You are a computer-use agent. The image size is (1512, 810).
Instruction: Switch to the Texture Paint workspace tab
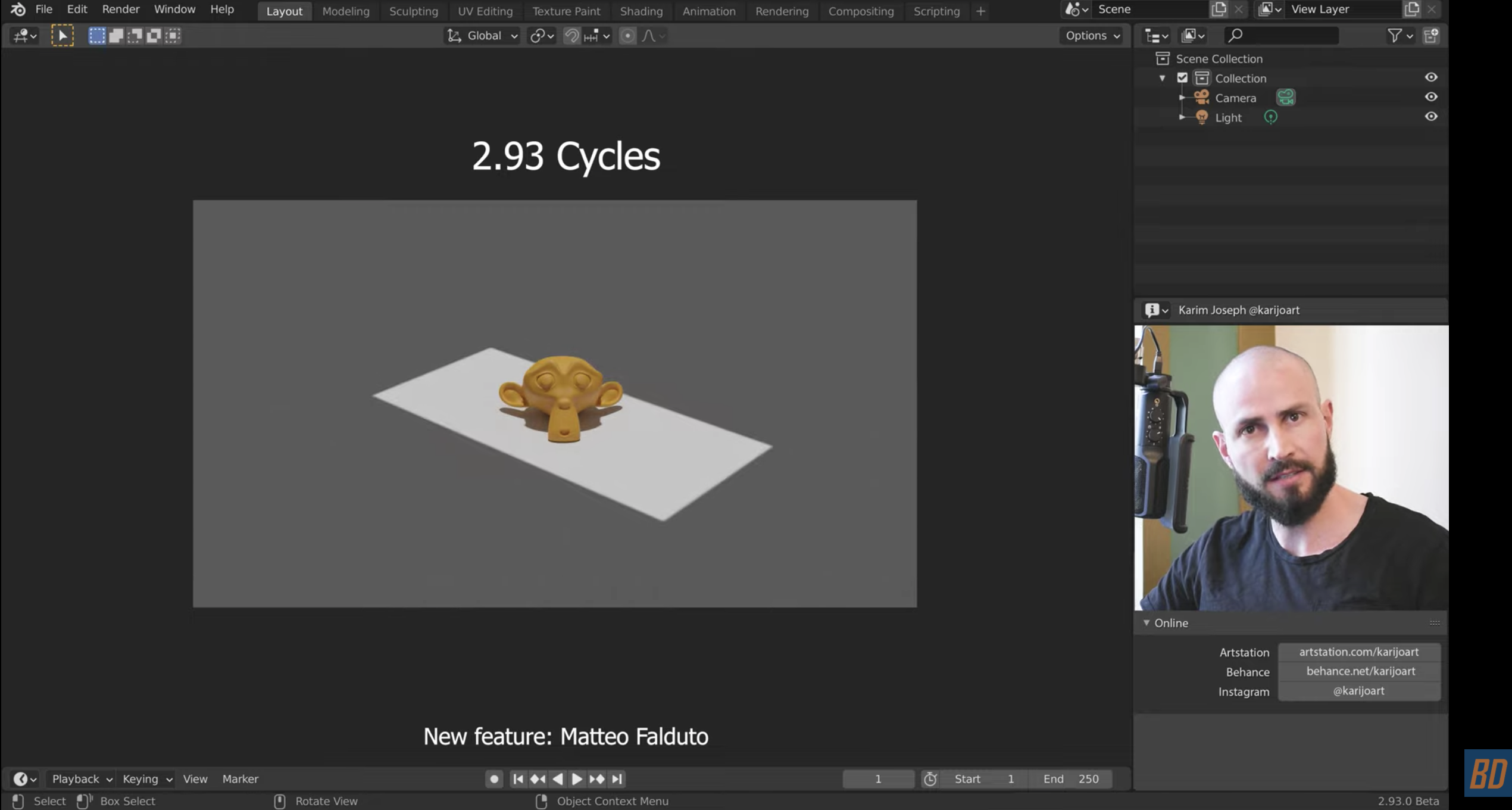[566, 11]
